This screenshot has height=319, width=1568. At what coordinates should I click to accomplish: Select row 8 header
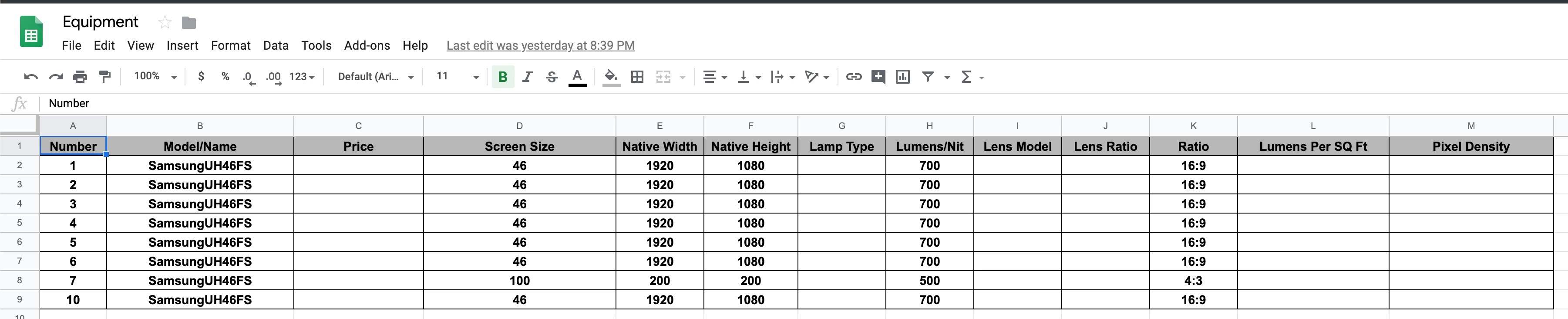click(x=20, y=281)
